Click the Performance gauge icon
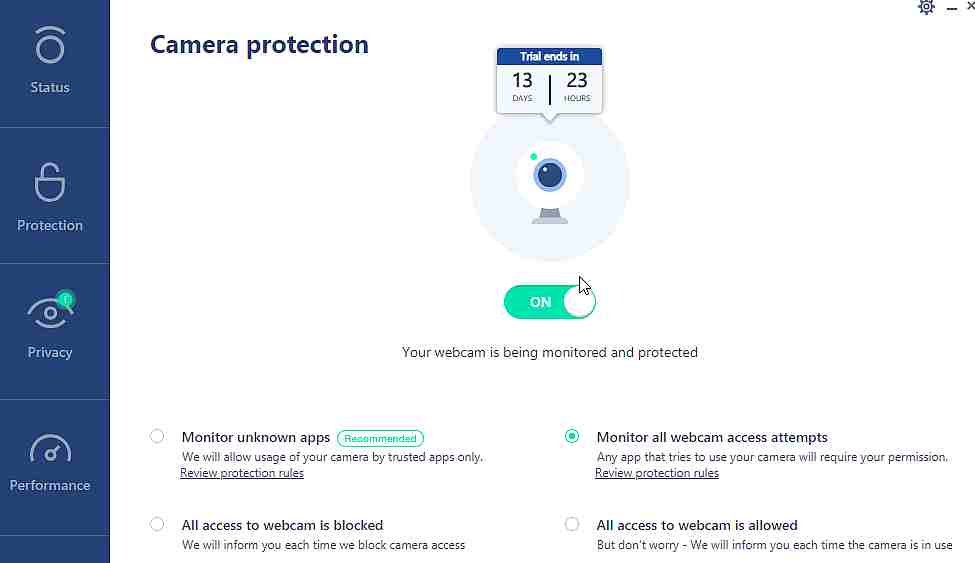Image resolution: width=975 pixels, height=563 pixels. 50,449
